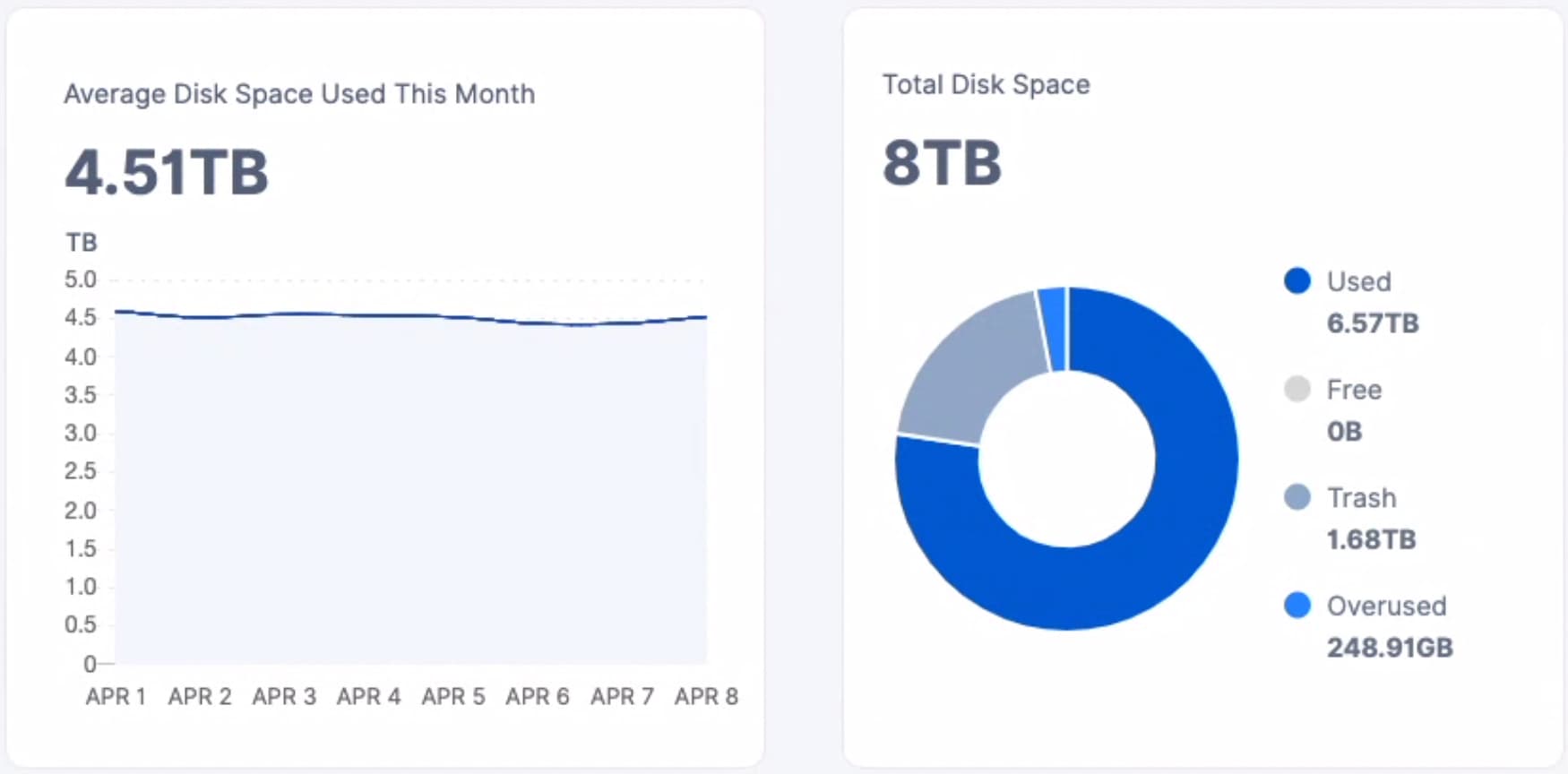Click the 248.91GB overused value
Screen dimensions: 1568x774
(x=1390, y=647)
